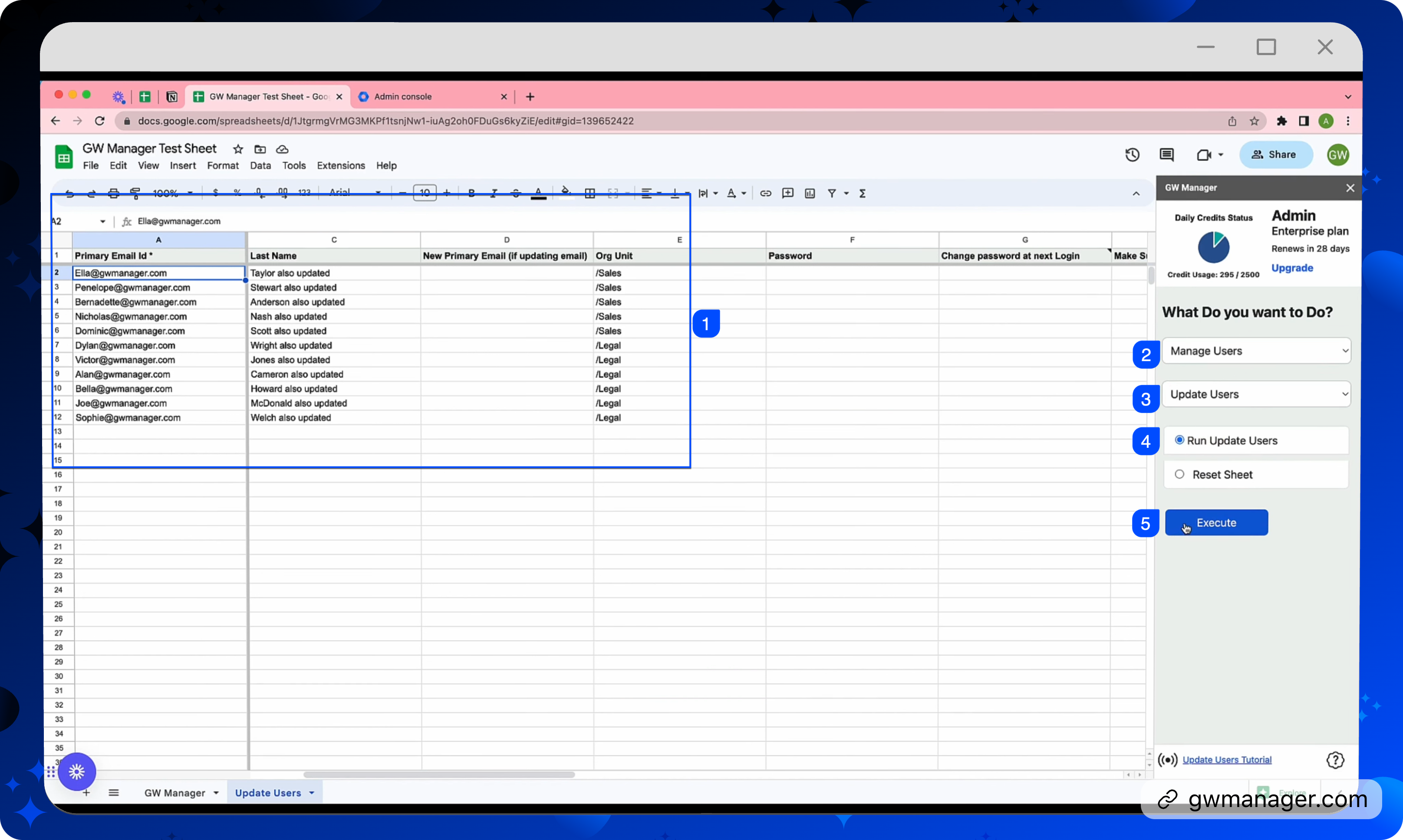The width and height of the screenshot is (1403, 840).
Task: Click the redo toolbar icon
Action: coord(91,194)
